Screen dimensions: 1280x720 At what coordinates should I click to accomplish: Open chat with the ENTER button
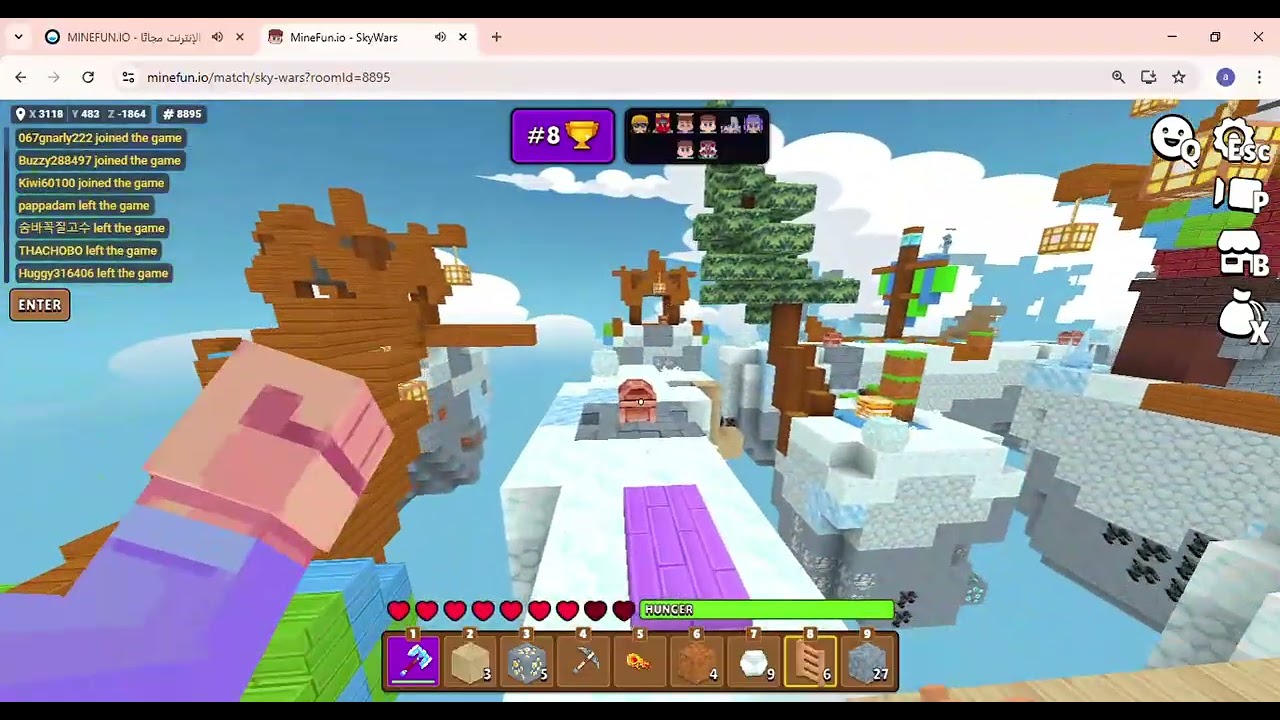click(40, 305)
